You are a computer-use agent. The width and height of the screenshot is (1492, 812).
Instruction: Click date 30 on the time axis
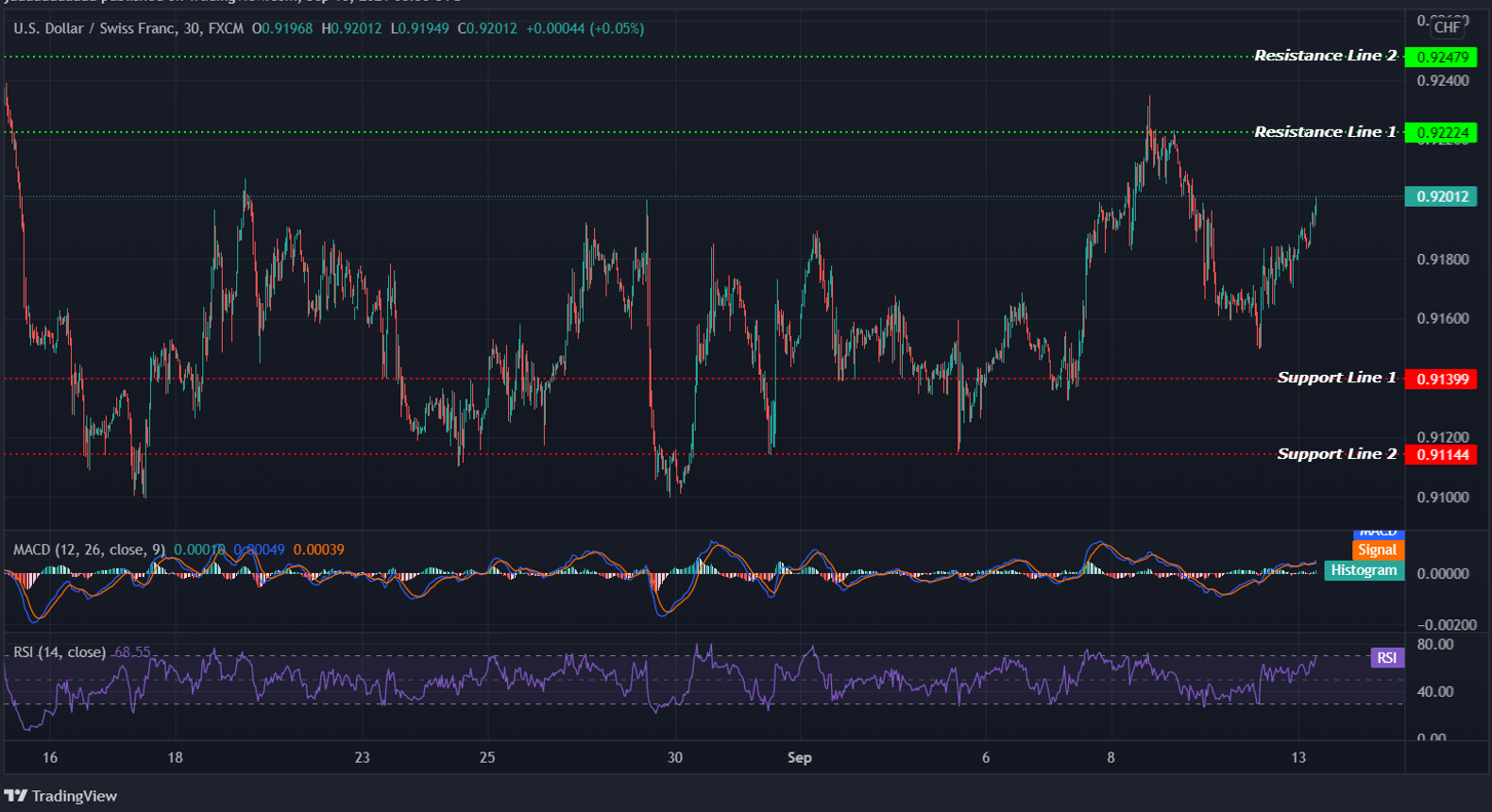click(675, 757)
